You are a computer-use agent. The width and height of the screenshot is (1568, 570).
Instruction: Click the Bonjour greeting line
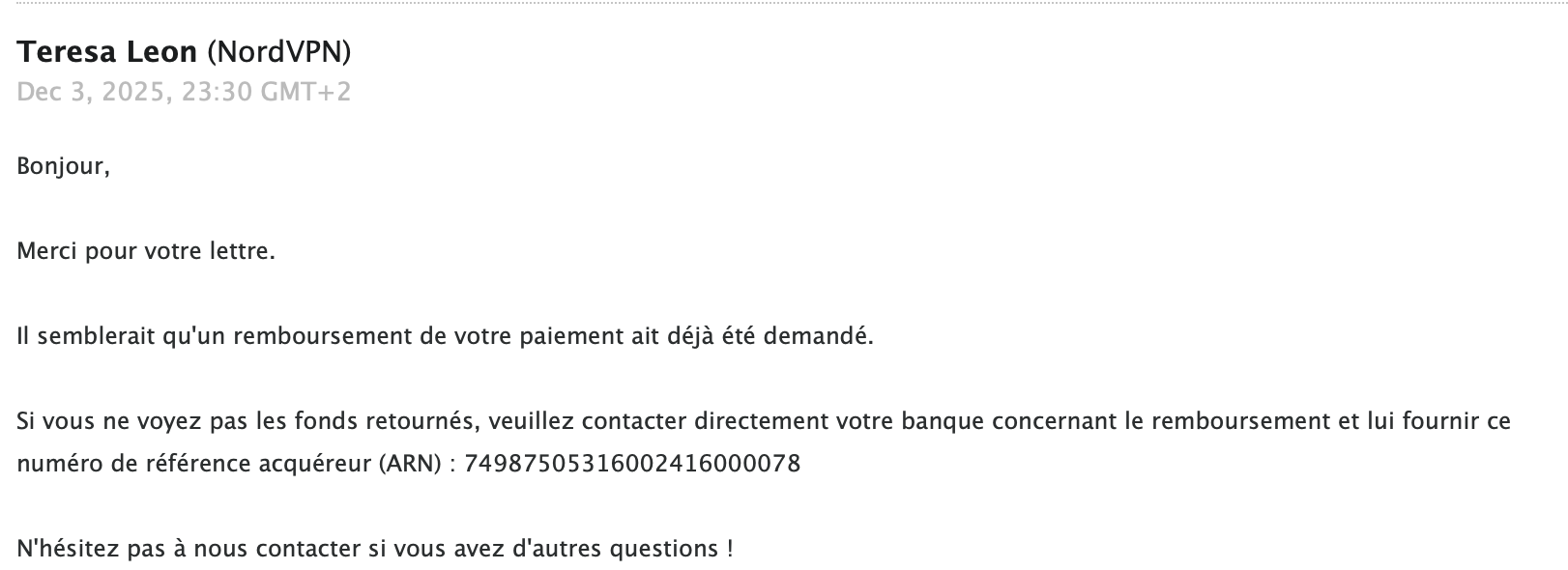[63, 166]
